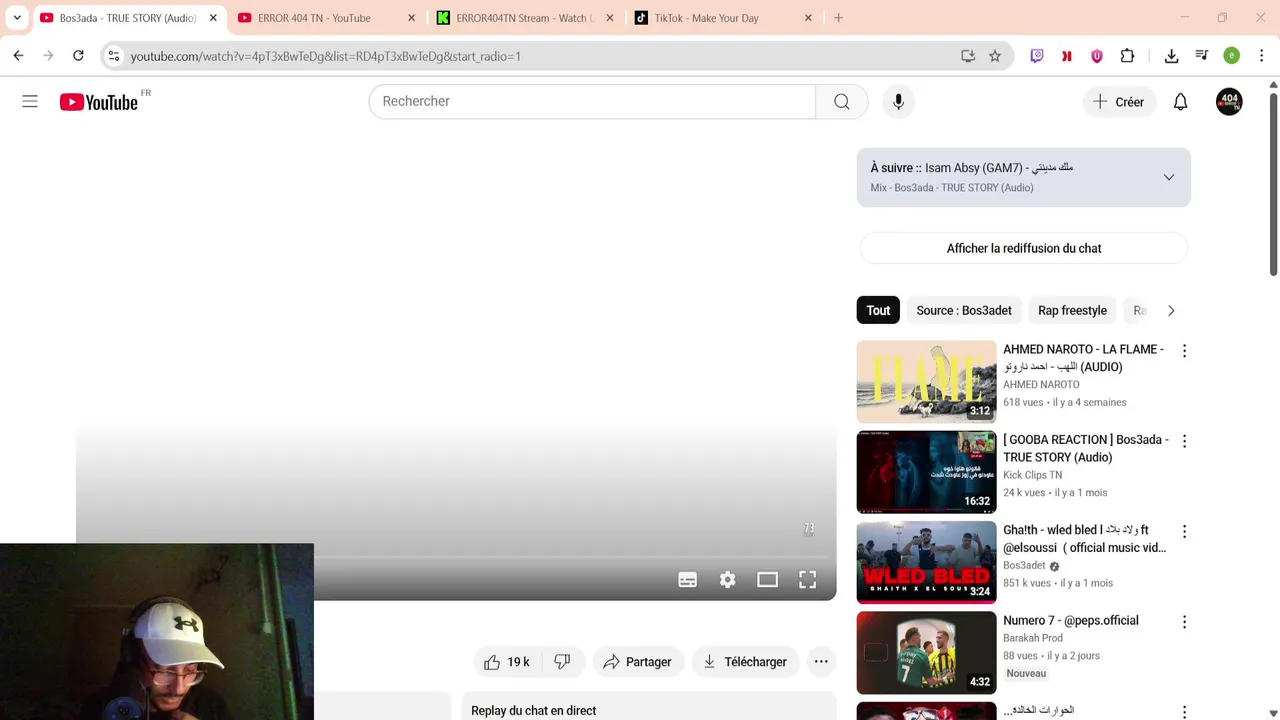Select the Source : Bos3adet filter chip
The width and height of the screenshot is (1280, 720).
point(964,311)
